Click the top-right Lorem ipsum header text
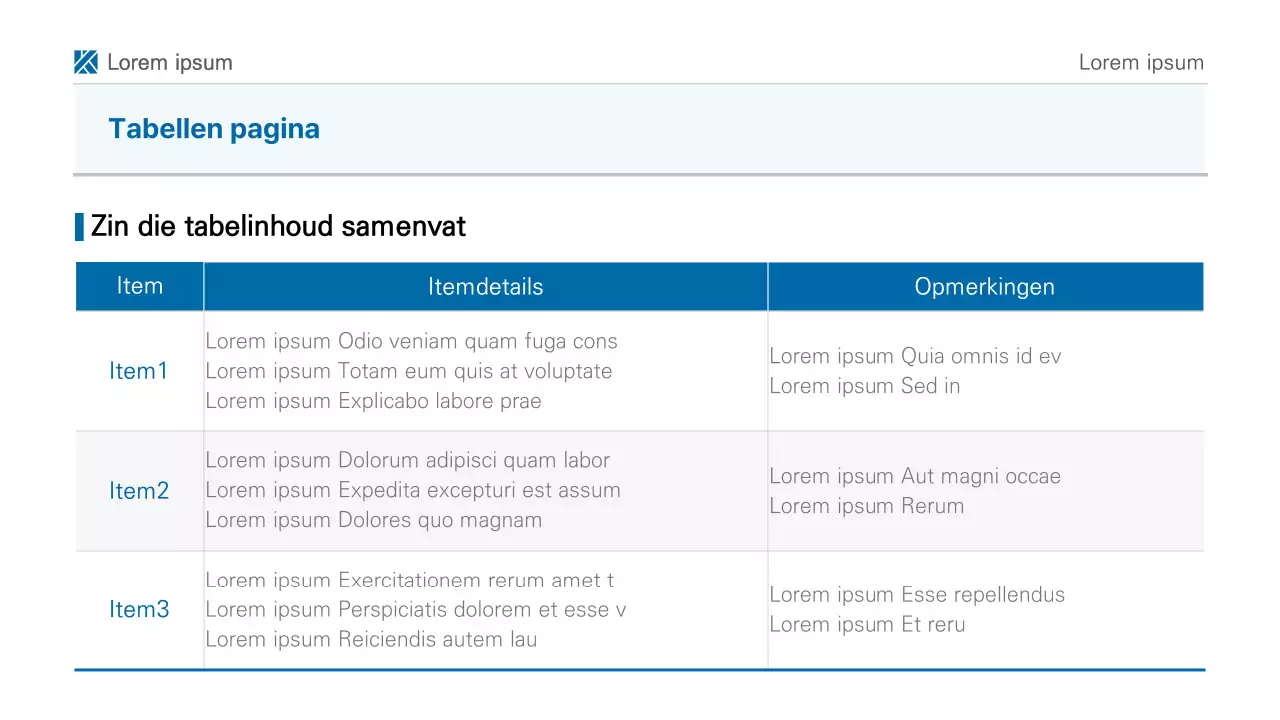The height and width of the screenshot is (720, 1280). 1141,63
